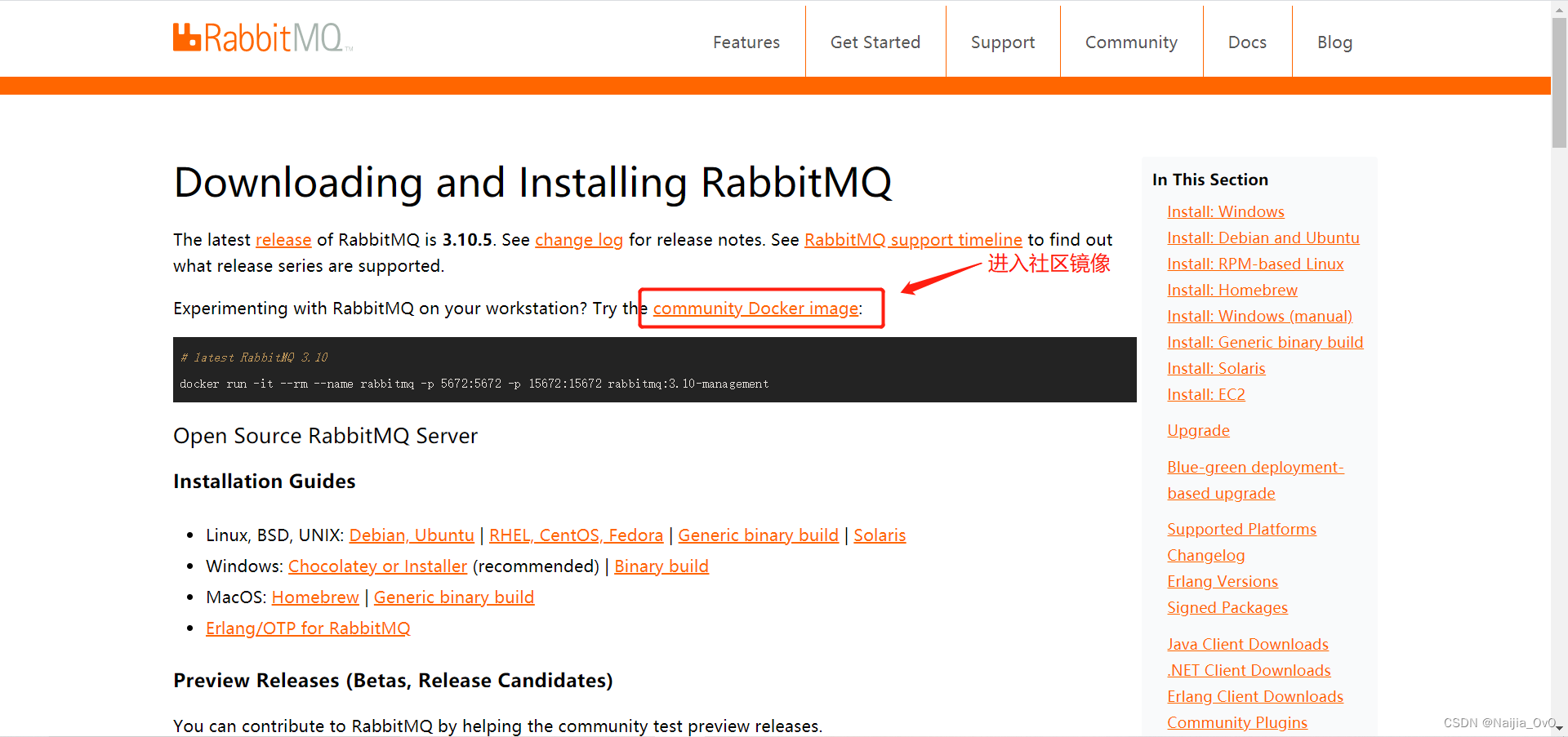This screenshot has width=1568, height=737.
Task: Open Erlang Client Downloads link
Action: 1254,697
